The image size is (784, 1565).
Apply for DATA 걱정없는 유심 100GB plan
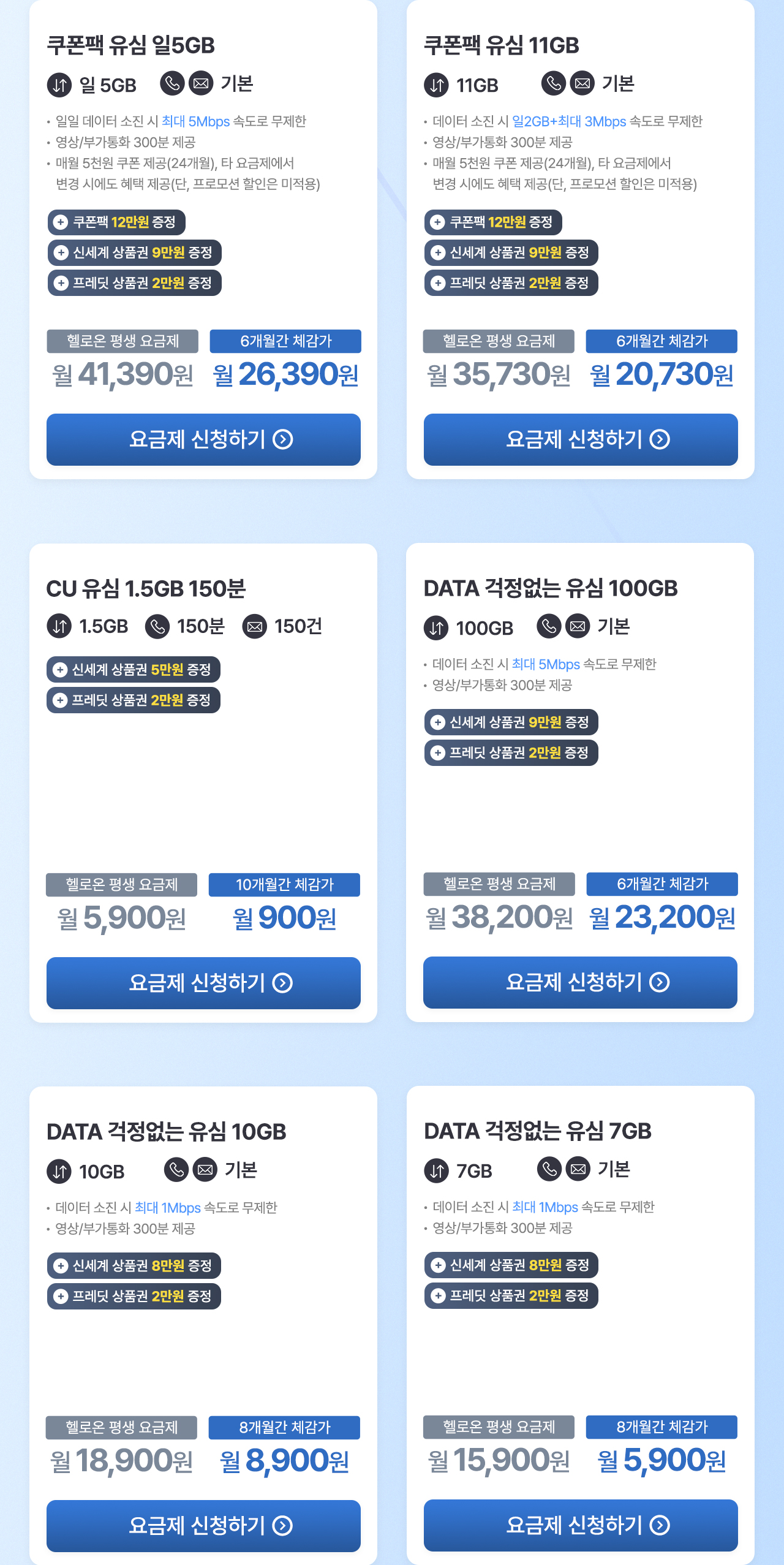pyautogui.click(x=580, y=982)
